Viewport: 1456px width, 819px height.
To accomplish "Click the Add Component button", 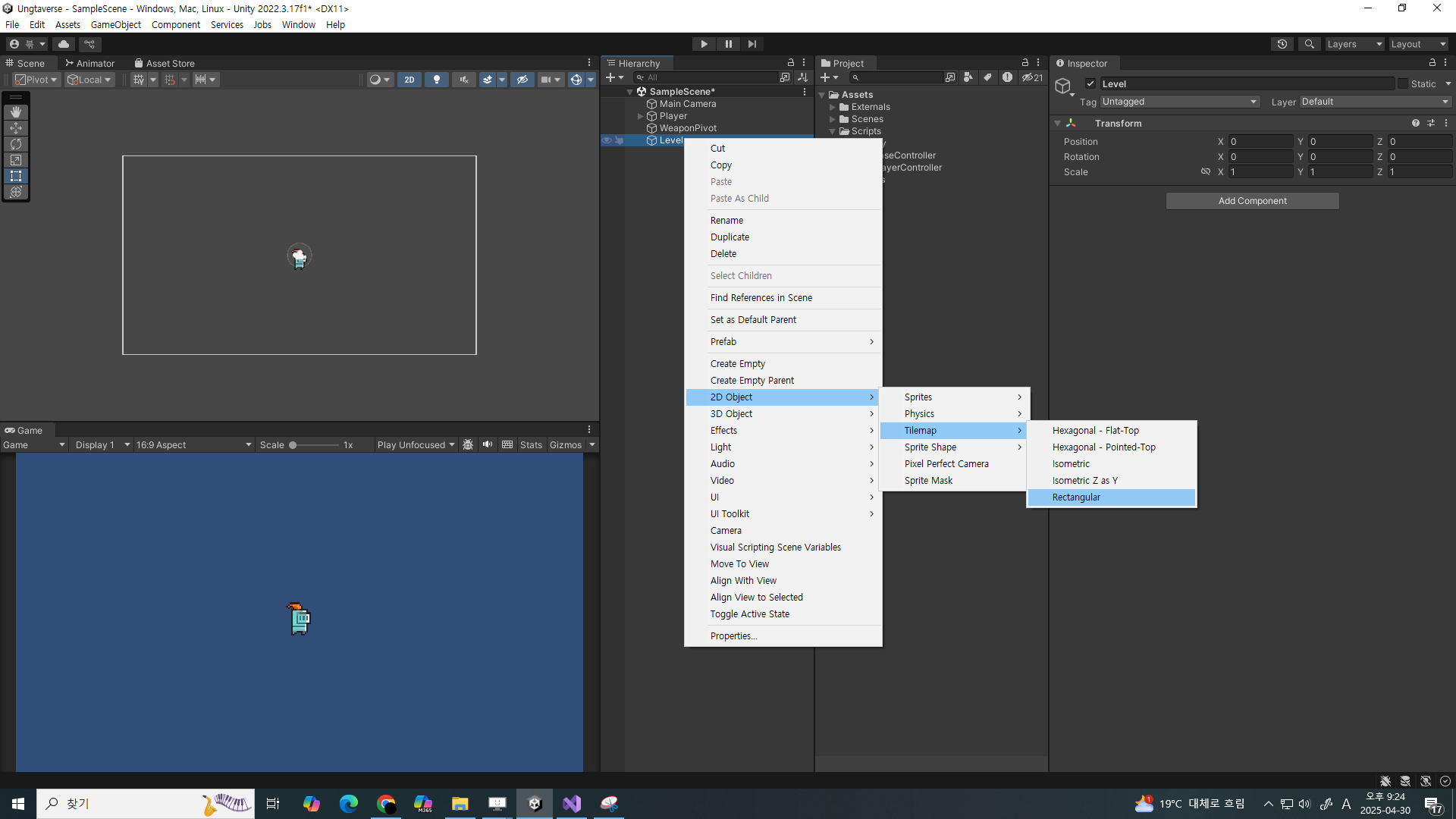I will (x=1252, y=201).
